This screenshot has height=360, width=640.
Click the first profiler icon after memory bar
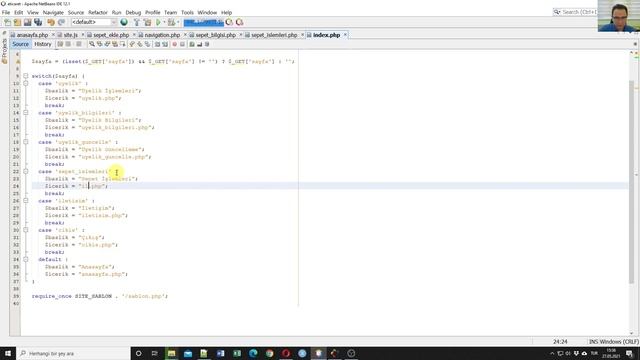click(x=229, y=22)
